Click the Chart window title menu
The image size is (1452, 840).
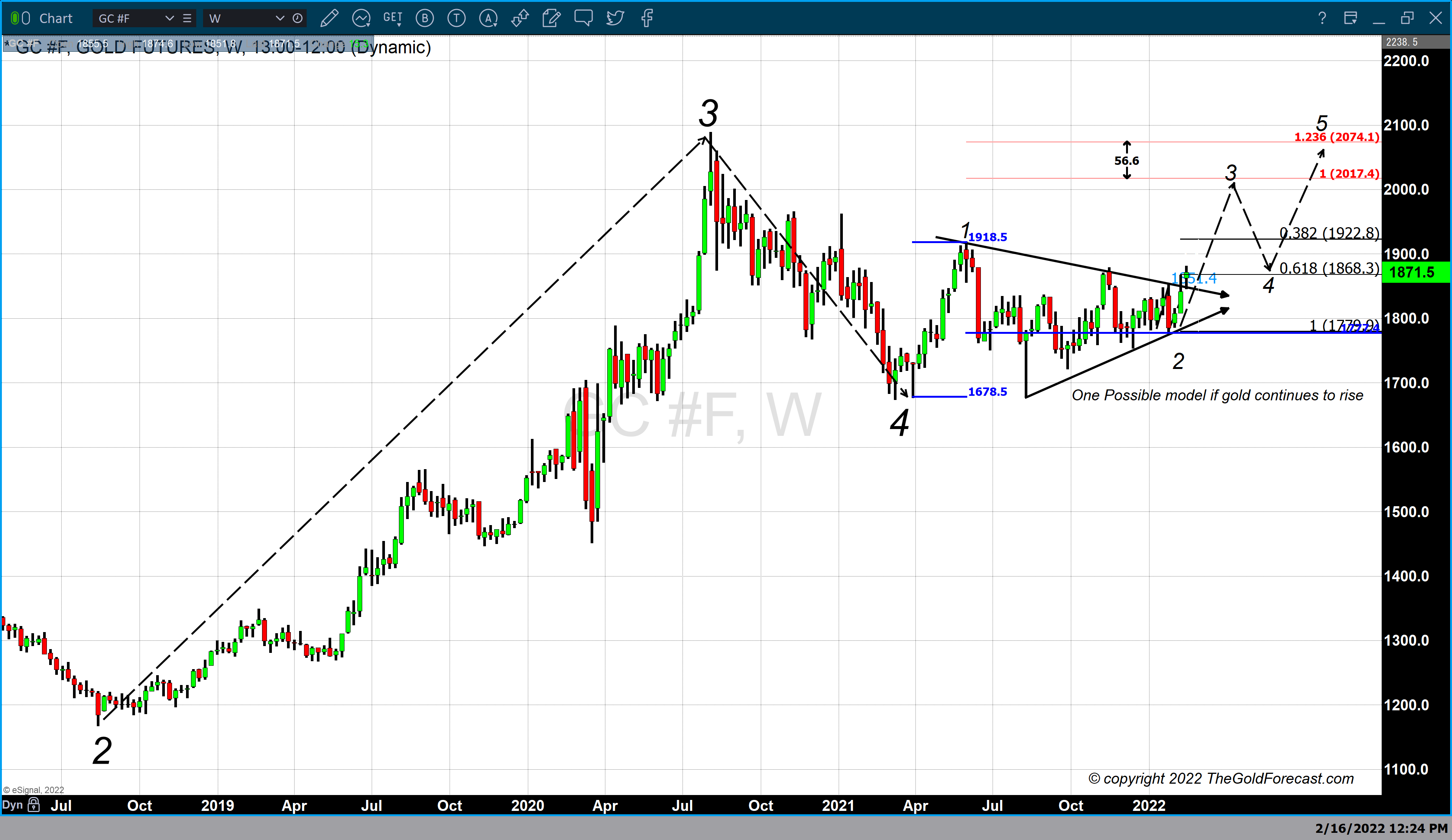55,19
